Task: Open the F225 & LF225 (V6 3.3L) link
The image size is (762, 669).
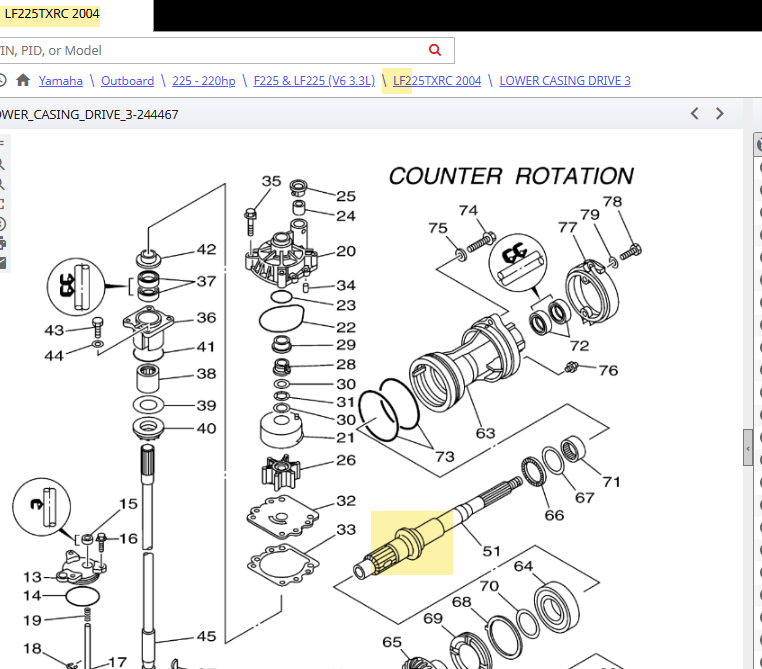Action: pos(314,81)
